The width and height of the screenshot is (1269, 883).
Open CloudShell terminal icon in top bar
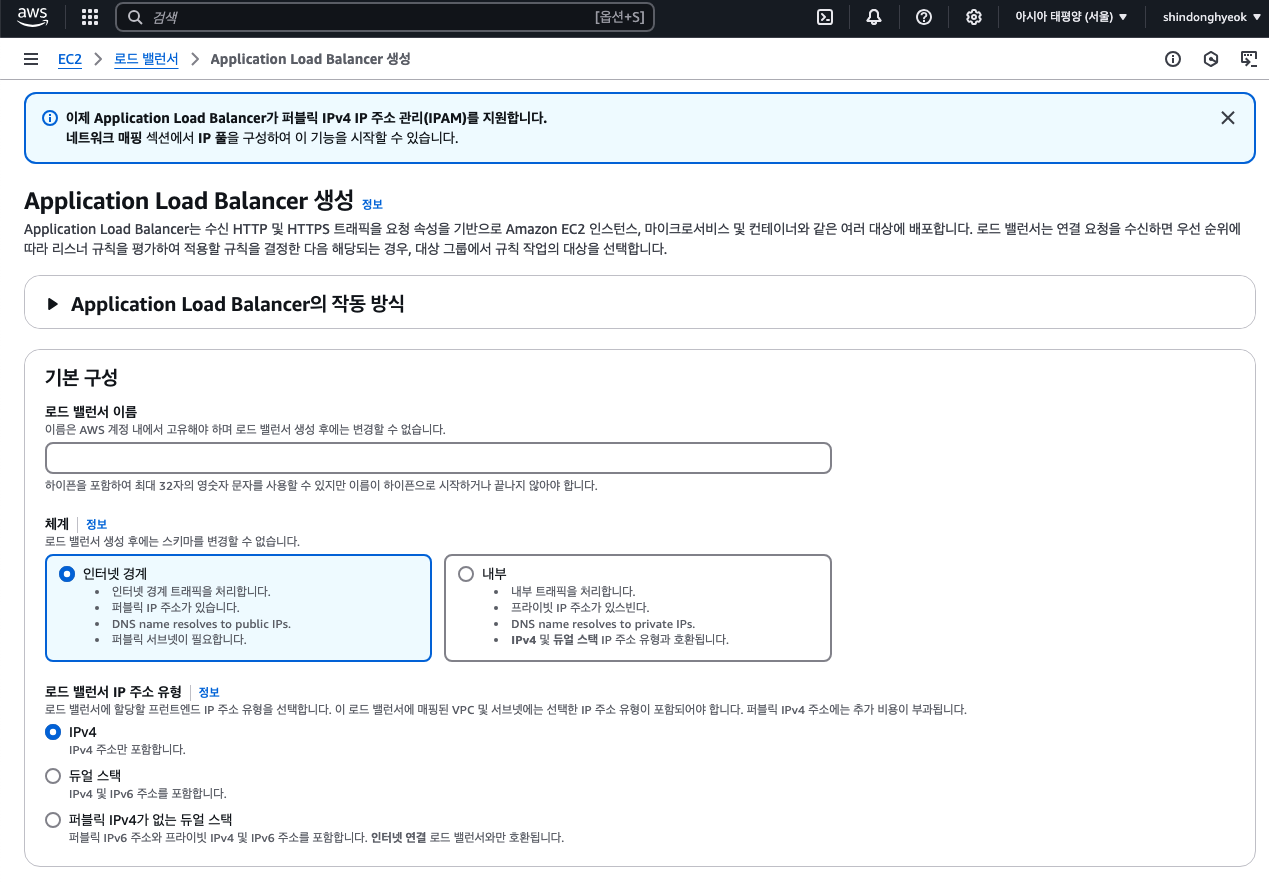825,17
